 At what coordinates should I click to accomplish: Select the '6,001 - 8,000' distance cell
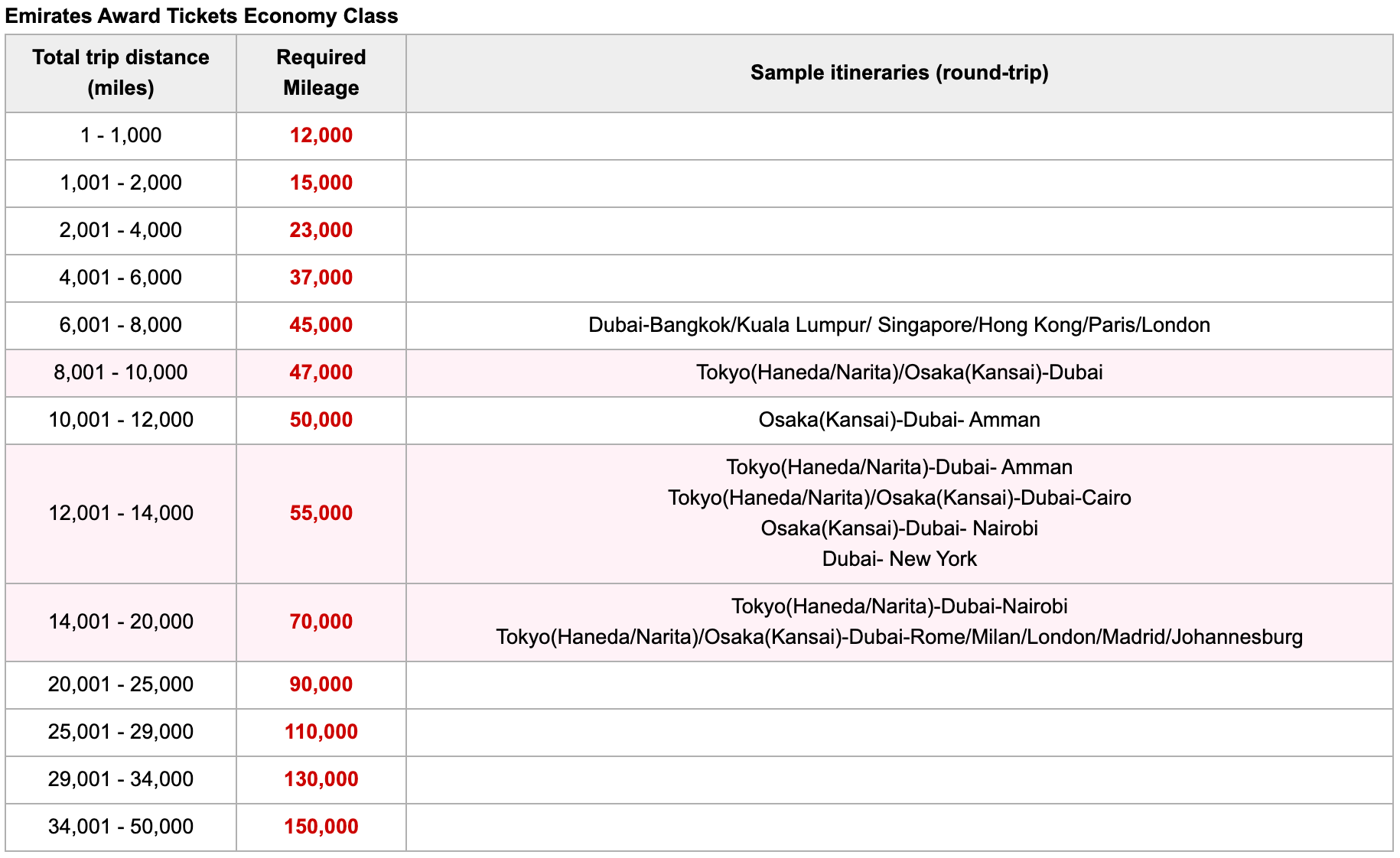pyautogui.click(x=121, y=325)
